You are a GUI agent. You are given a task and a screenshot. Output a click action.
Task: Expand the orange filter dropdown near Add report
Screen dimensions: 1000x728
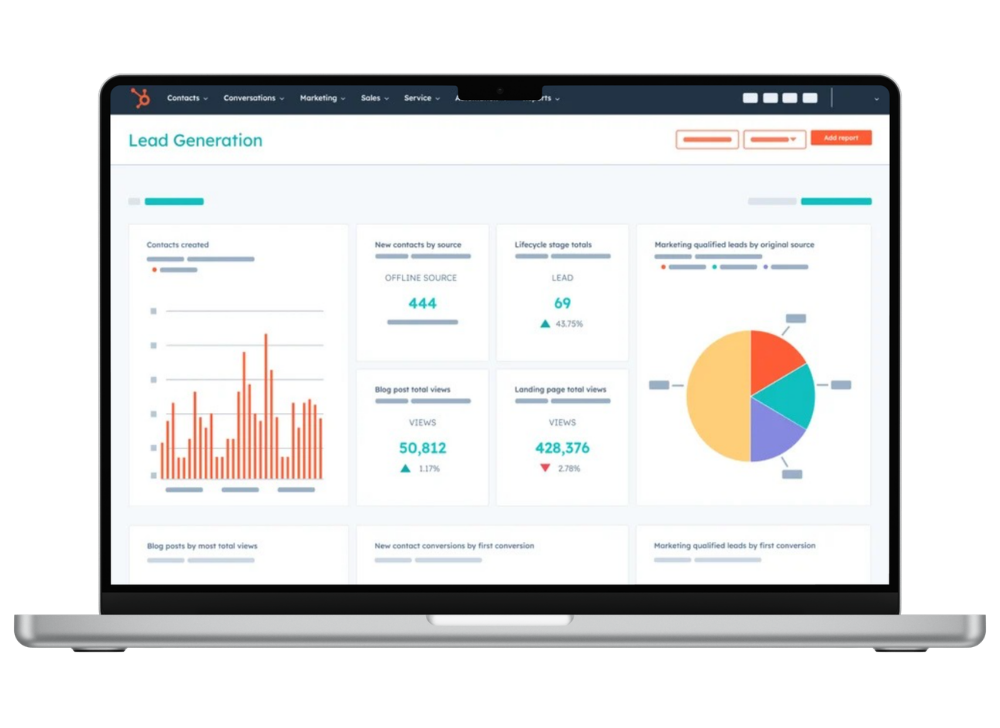coord(775,139)
